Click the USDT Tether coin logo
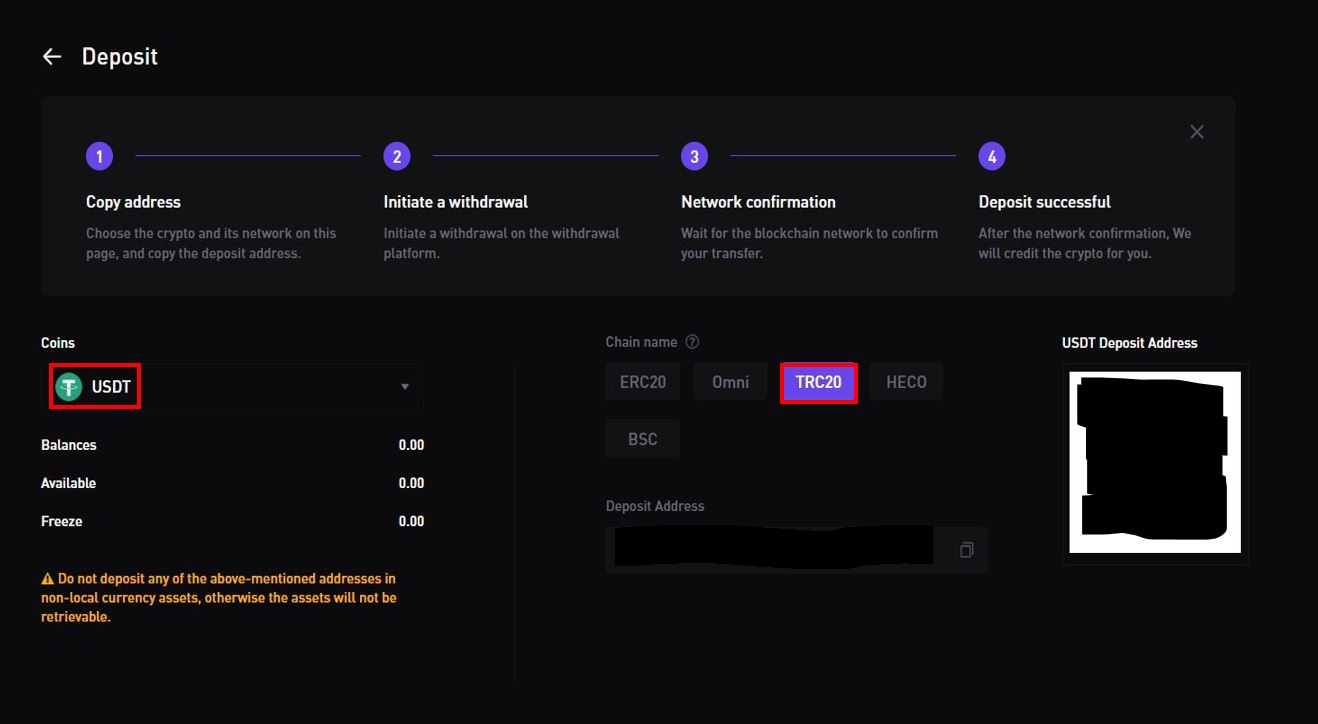The width and height of the screenshot is (1318, 724). [69, 387]
